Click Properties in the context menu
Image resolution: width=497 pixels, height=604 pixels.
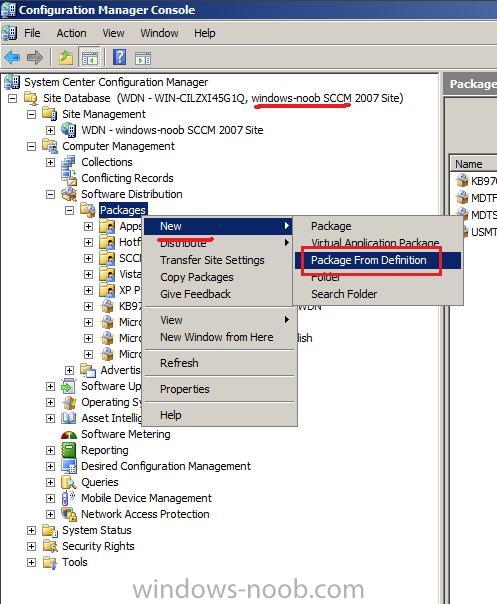[185, 389]
